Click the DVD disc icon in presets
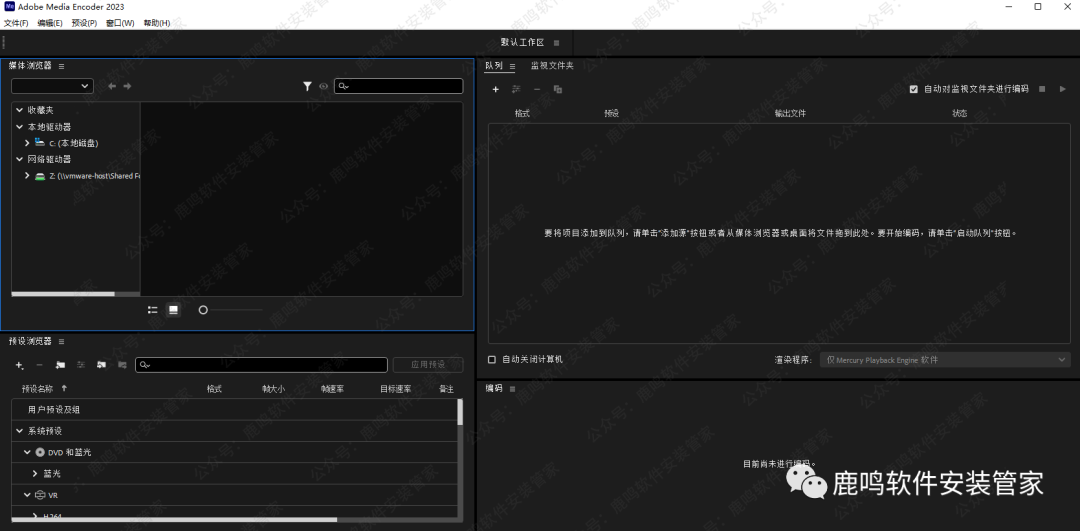 point(40,452)
